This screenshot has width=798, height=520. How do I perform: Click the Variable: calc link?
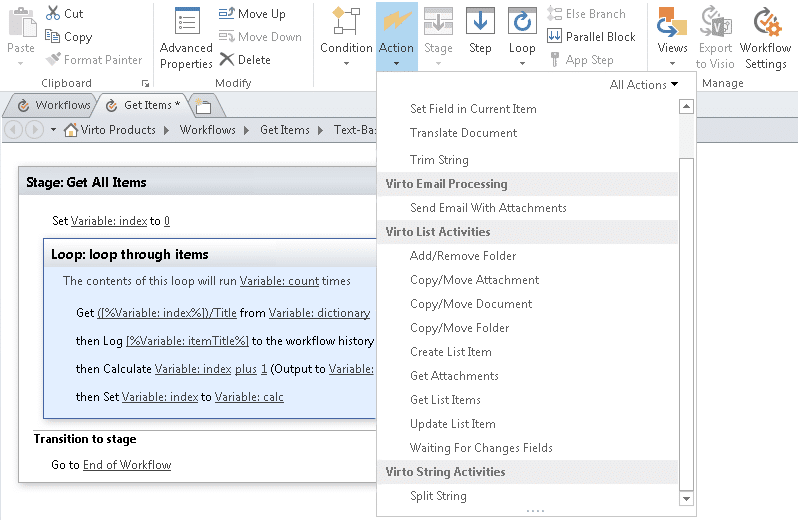[x=249, y=397]
